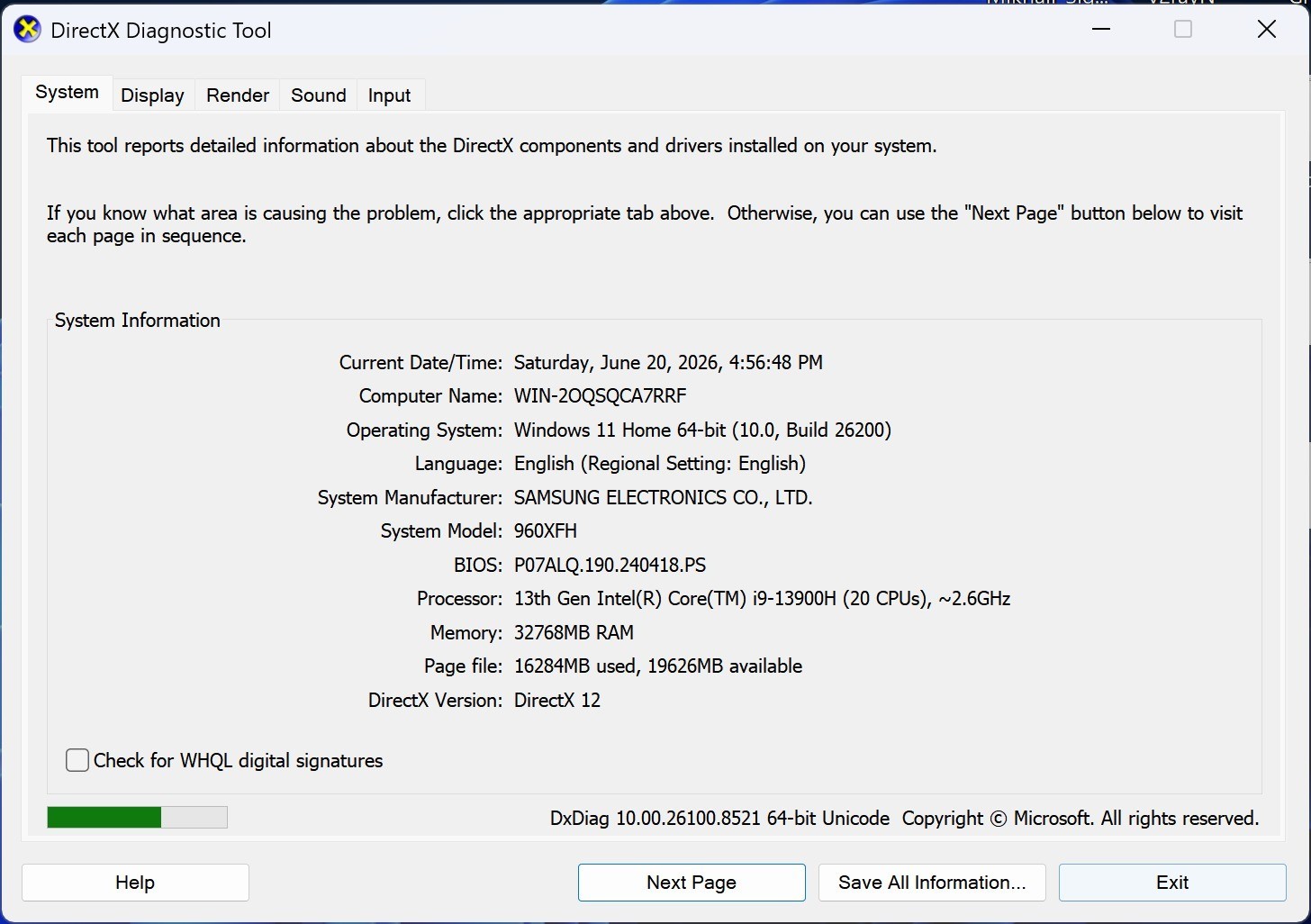This screenshot has width=1311, height=924.
Task: Open the Render tab
Action: click(238, 95)
